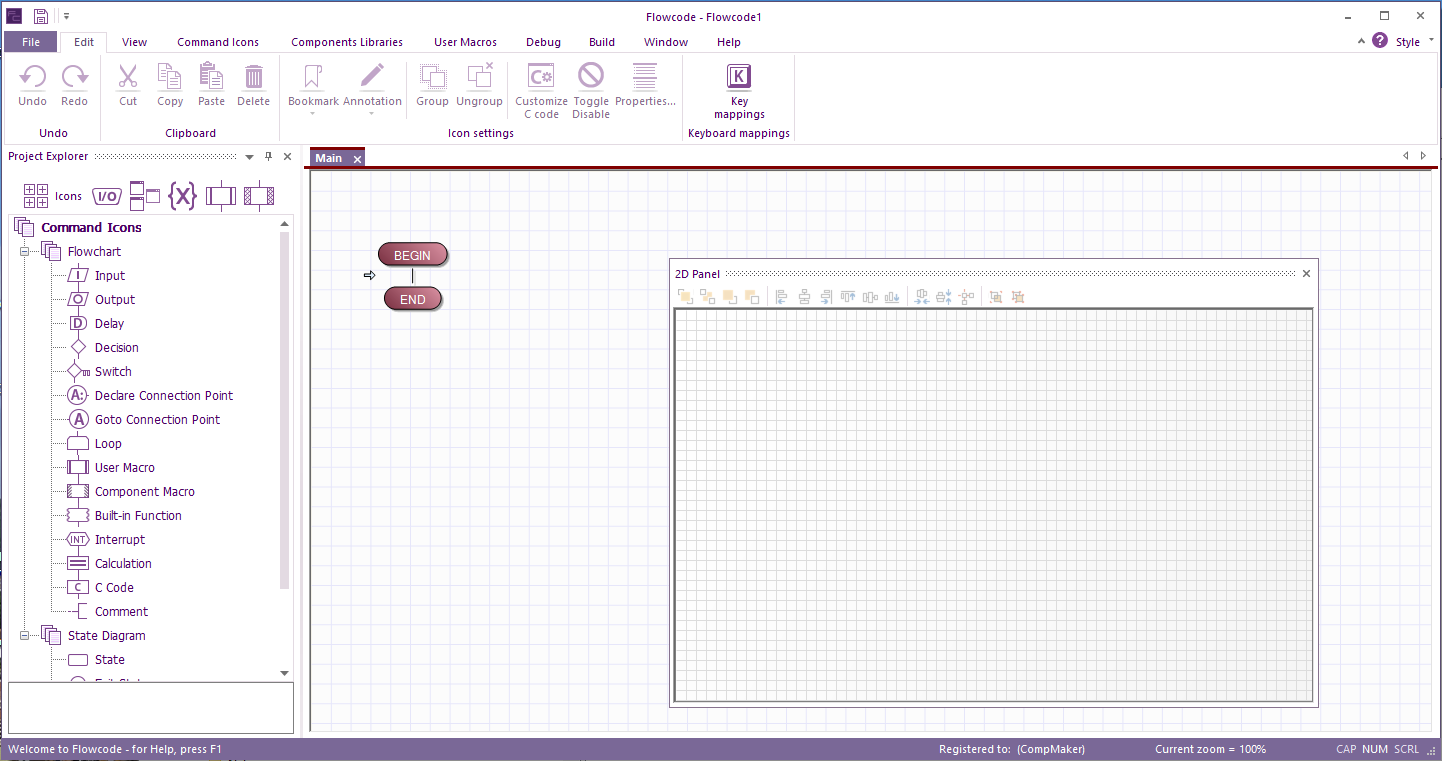
Task: Open the Components Libraries ribbon tab
Action: point(347,42)
